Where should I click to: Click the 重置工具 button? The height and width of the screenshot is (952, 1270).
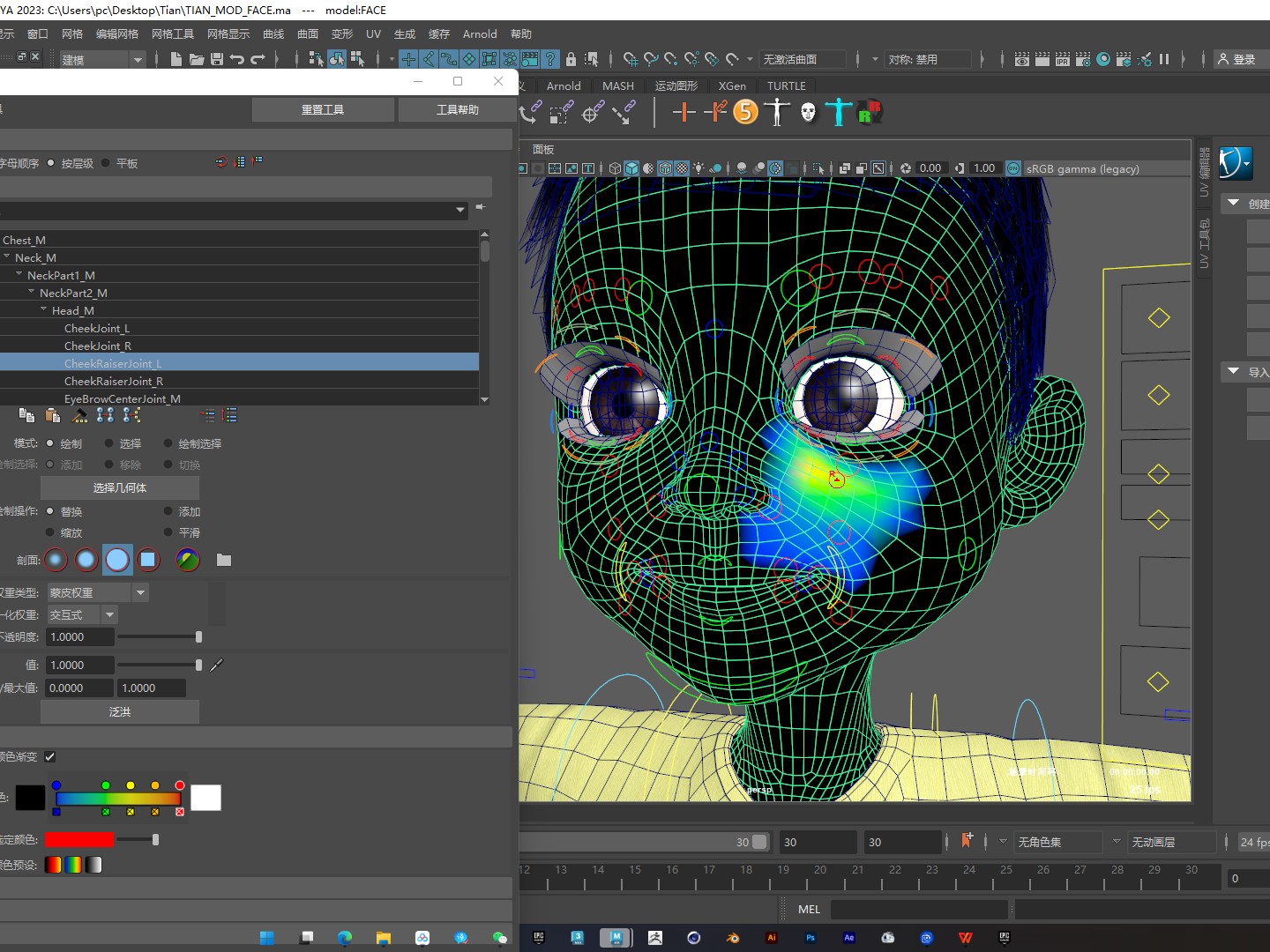[x=323, y=109]
